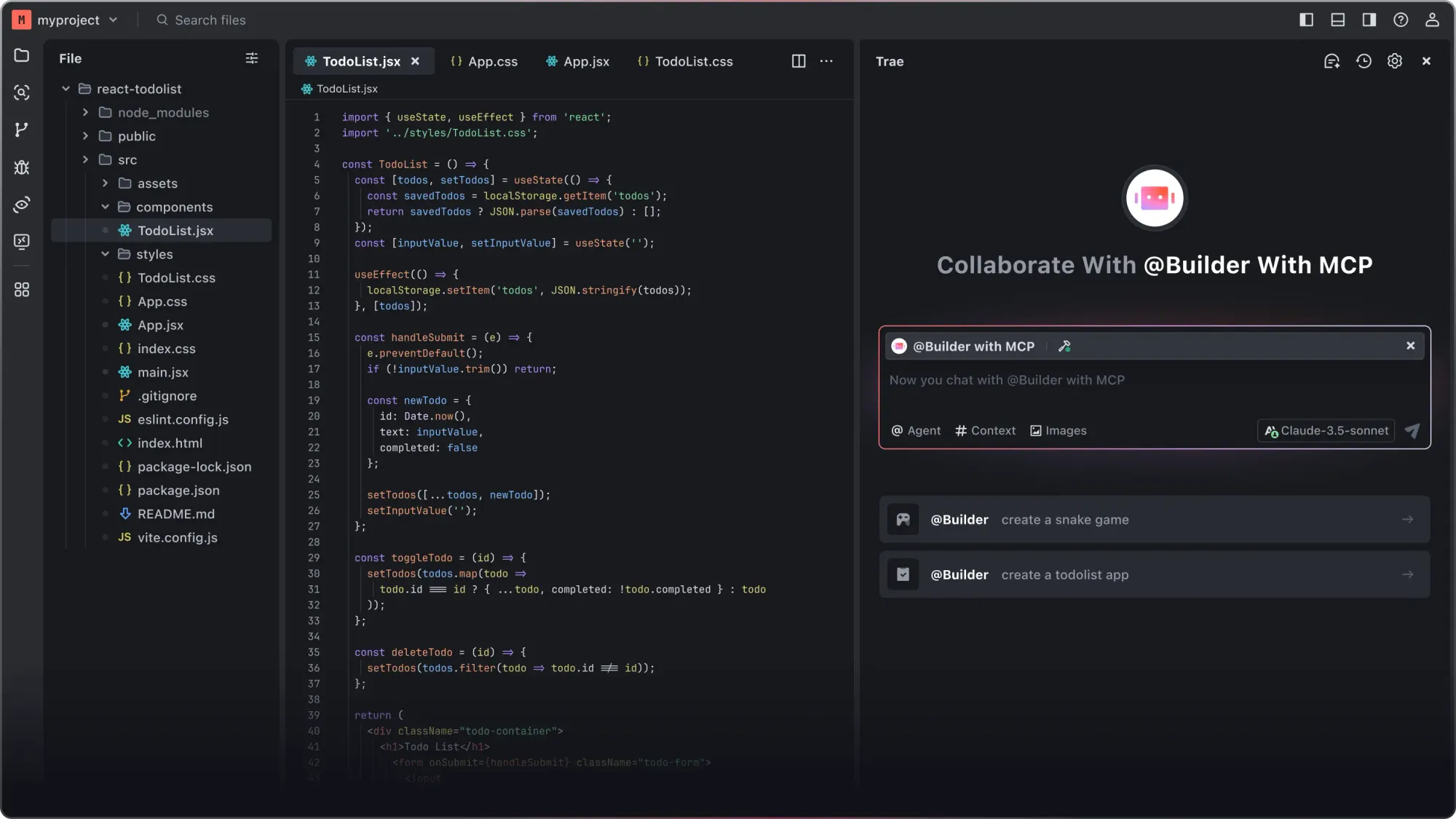
Task: Open the source control branch icon
Action: pyautogui.click(x=22, y=130)
